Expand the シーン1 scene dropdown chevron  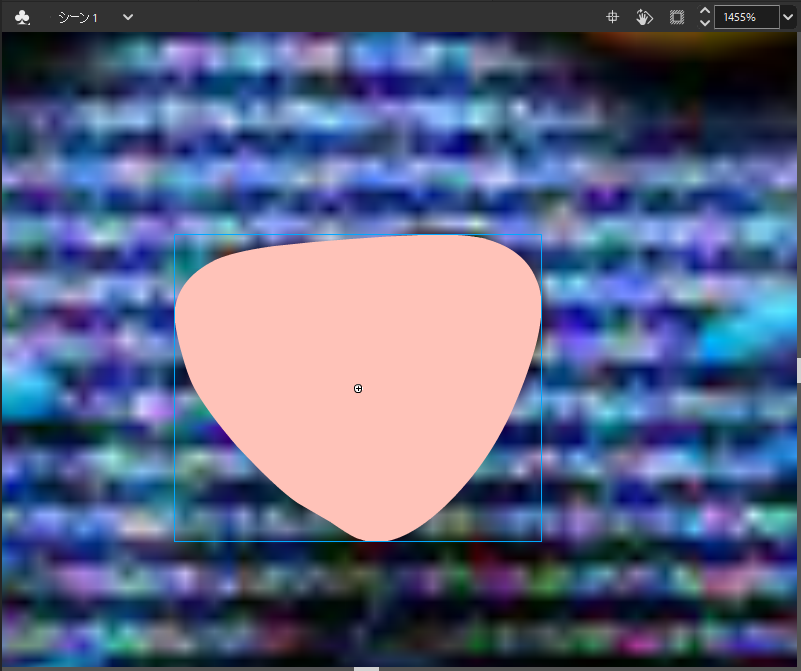(127, 17)
